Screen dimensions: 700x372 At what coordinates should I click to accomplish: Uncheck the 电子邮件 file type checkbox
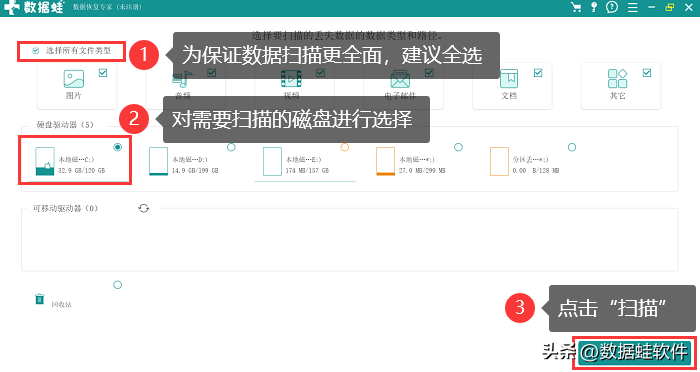click(x=429, y=73)
